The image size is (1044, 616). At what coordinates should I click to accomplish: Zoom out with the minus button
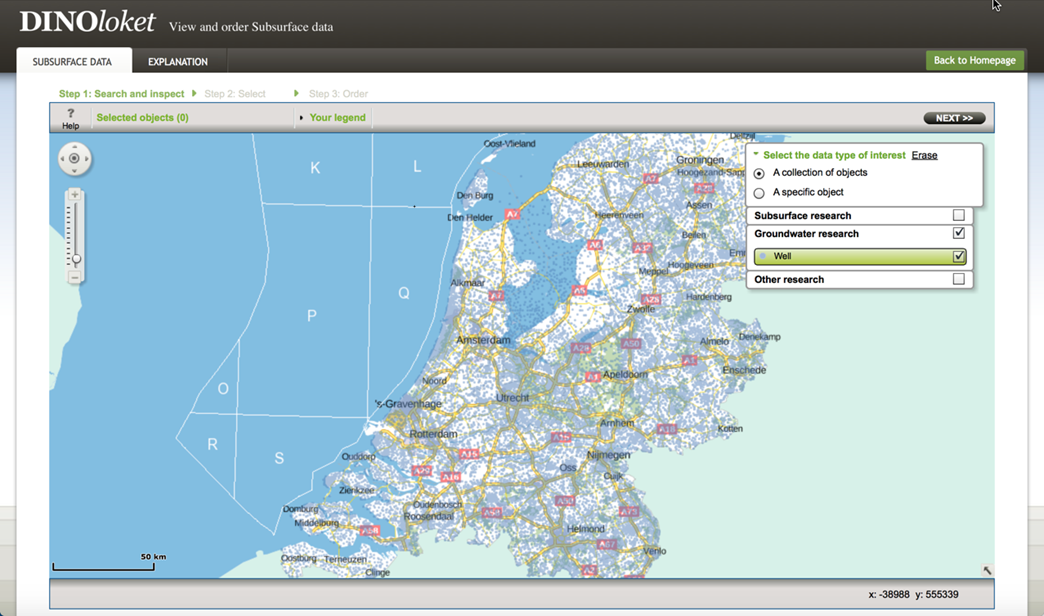click(x=75, y=277)
